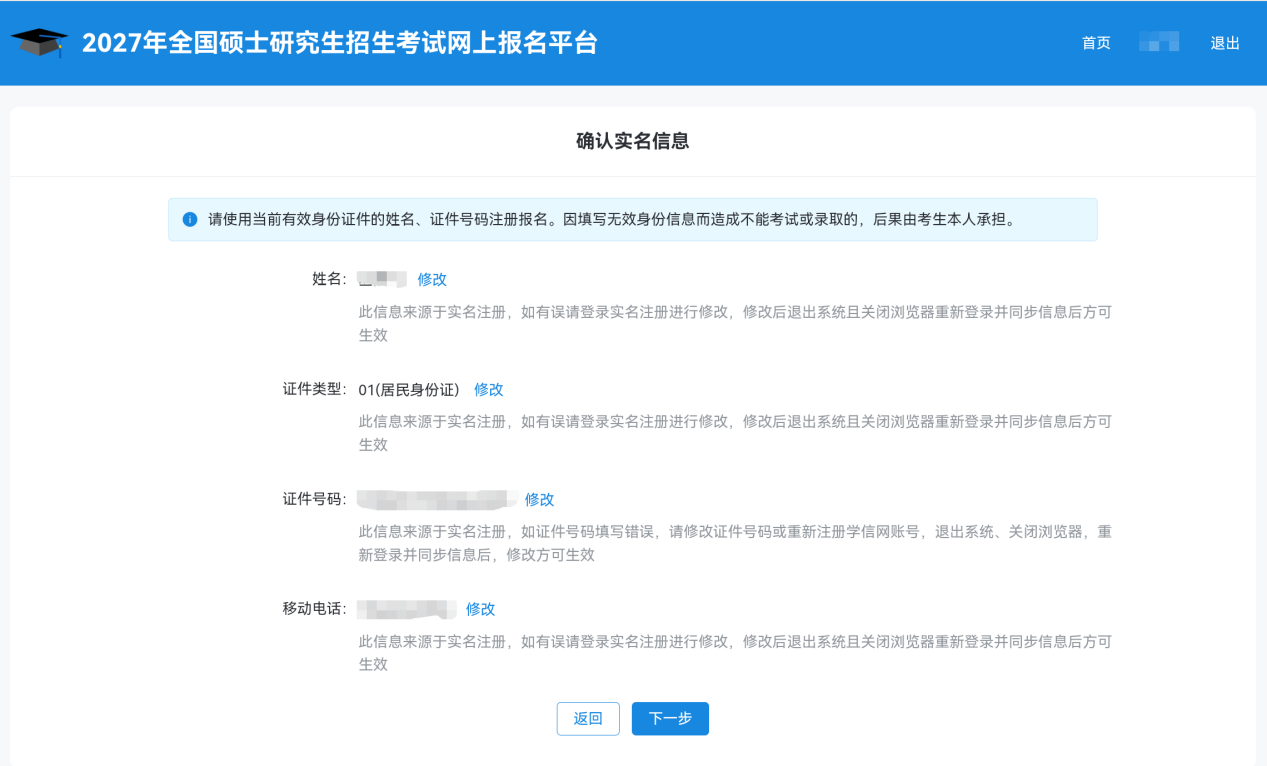Click the blurred 姓名 value
The image size is (1267, 766).
tap(383, 279)
